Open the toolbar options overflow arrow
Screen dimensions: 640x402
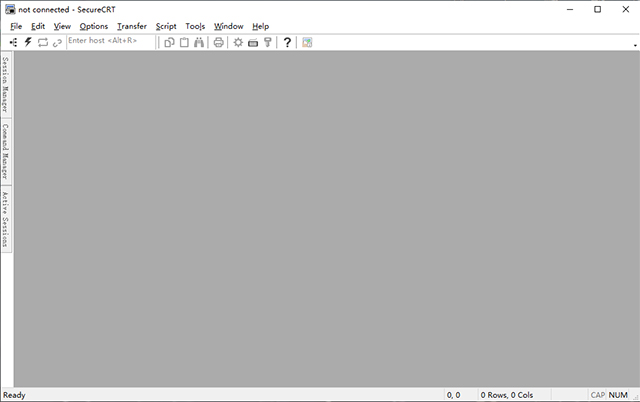(x=635, y=45)
